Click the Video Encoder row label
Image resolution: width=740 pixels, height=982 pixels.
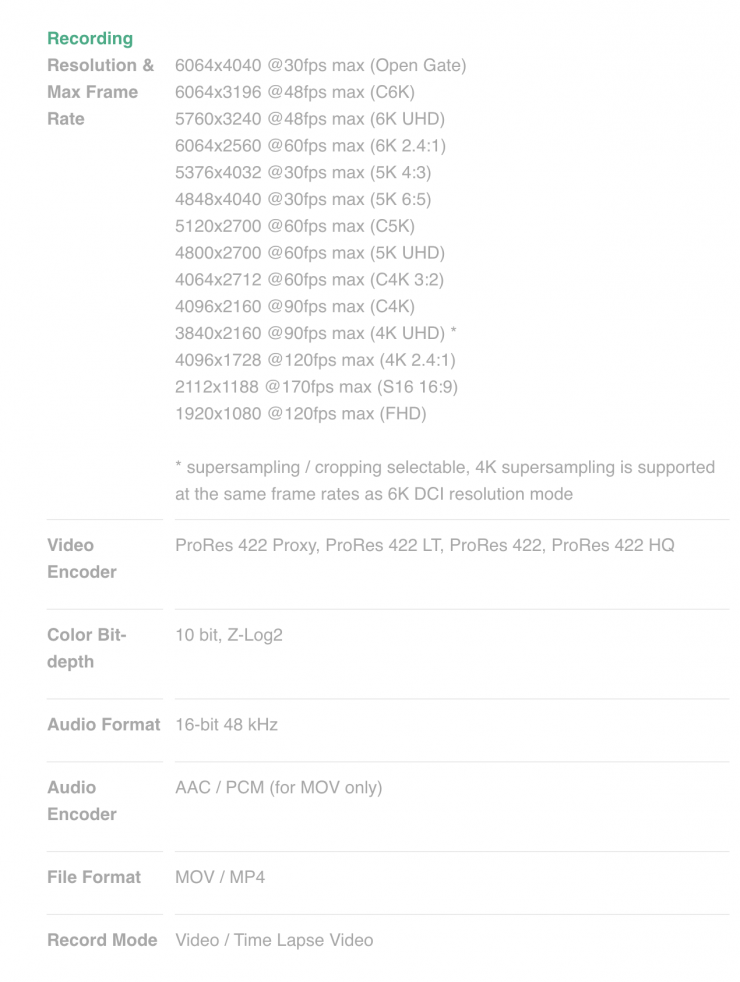coord(82,558)
